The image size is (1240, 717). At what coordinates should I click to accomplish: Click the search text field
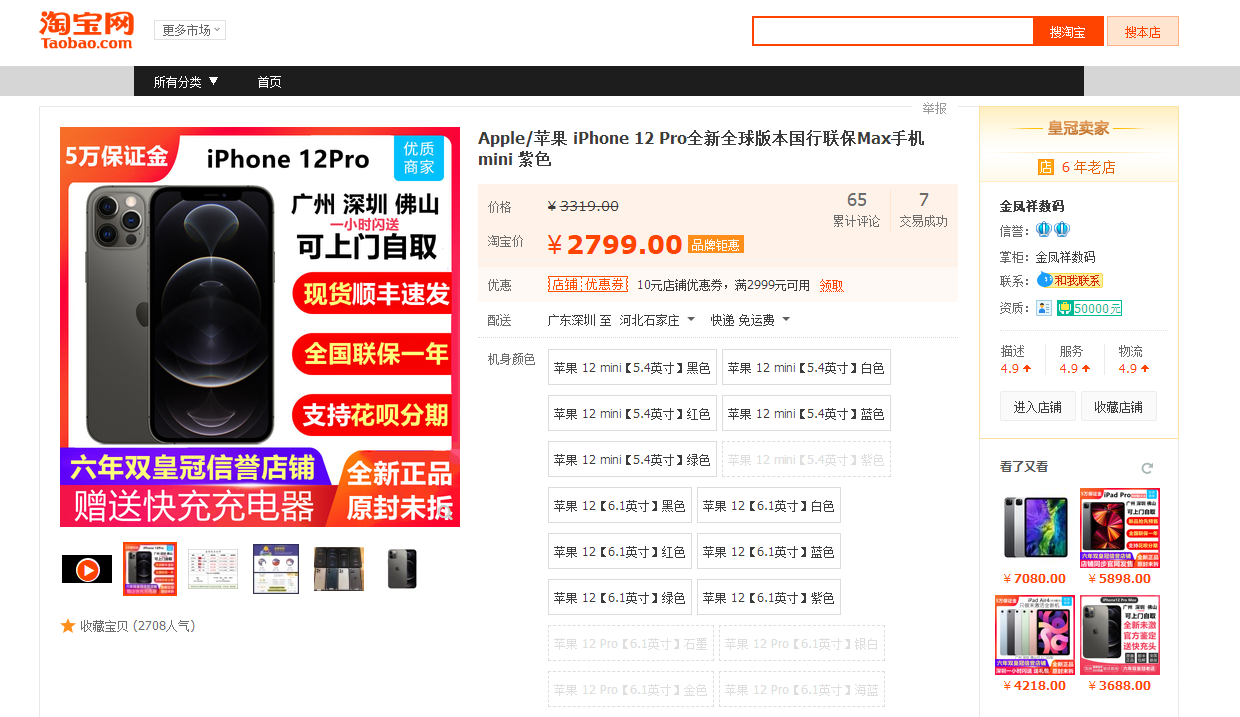click(893, 31)
